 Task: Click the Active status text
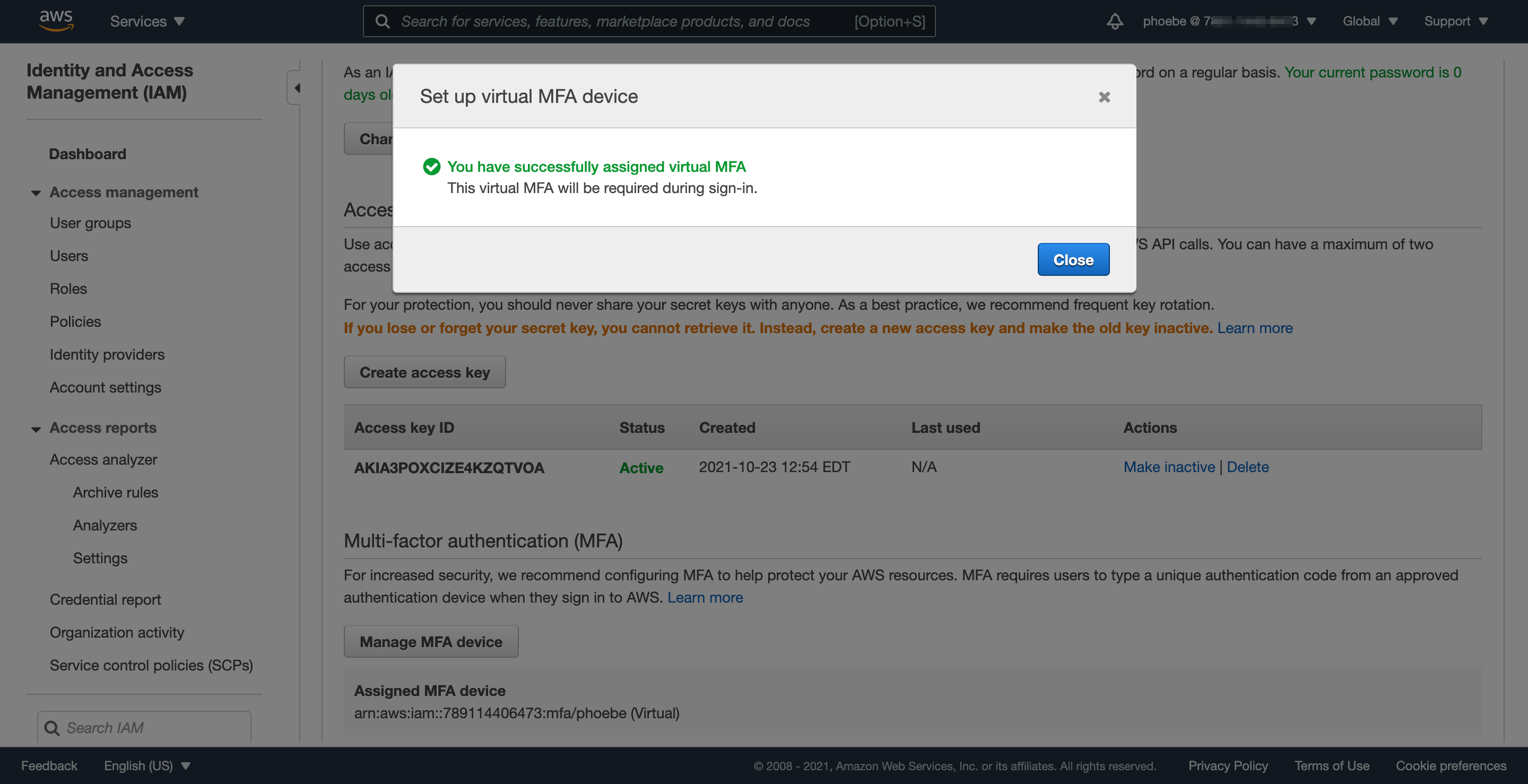[641, 467]
